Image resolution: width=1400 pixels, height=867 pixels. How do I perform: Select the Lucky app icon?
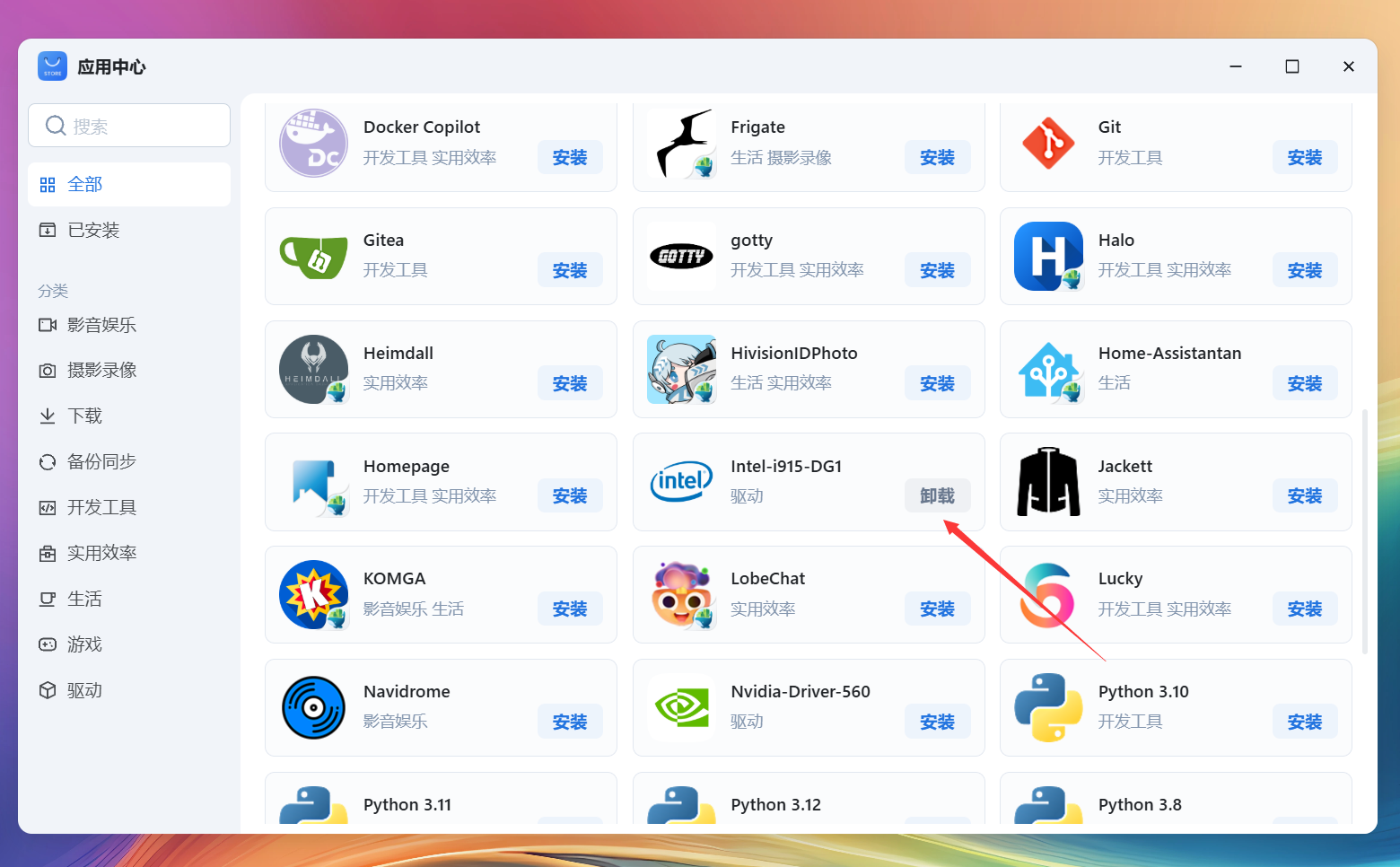pyautogui.click(x=1048, y=594)
